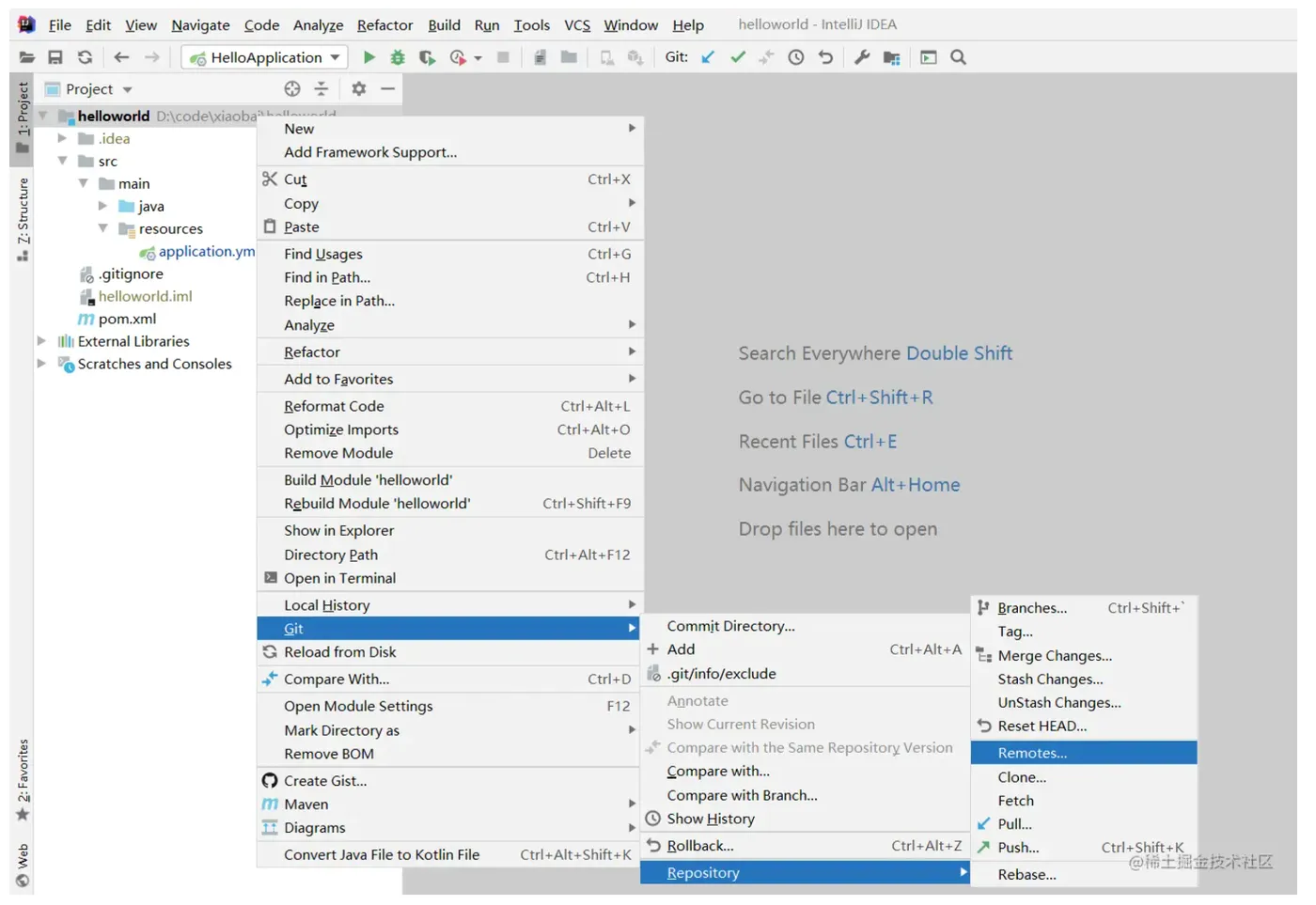Choose Pull... in Repository submenu
Screen dimensions: 1316x905
tap(1084, 824)
